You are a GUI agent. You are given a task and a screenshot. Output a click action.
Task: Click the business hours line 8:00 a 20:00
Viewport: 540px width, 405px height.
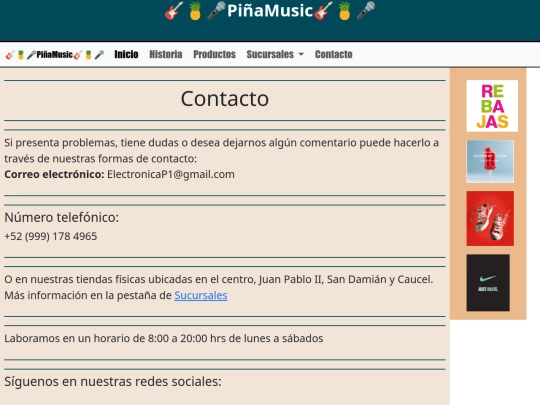tap(164, 338)
